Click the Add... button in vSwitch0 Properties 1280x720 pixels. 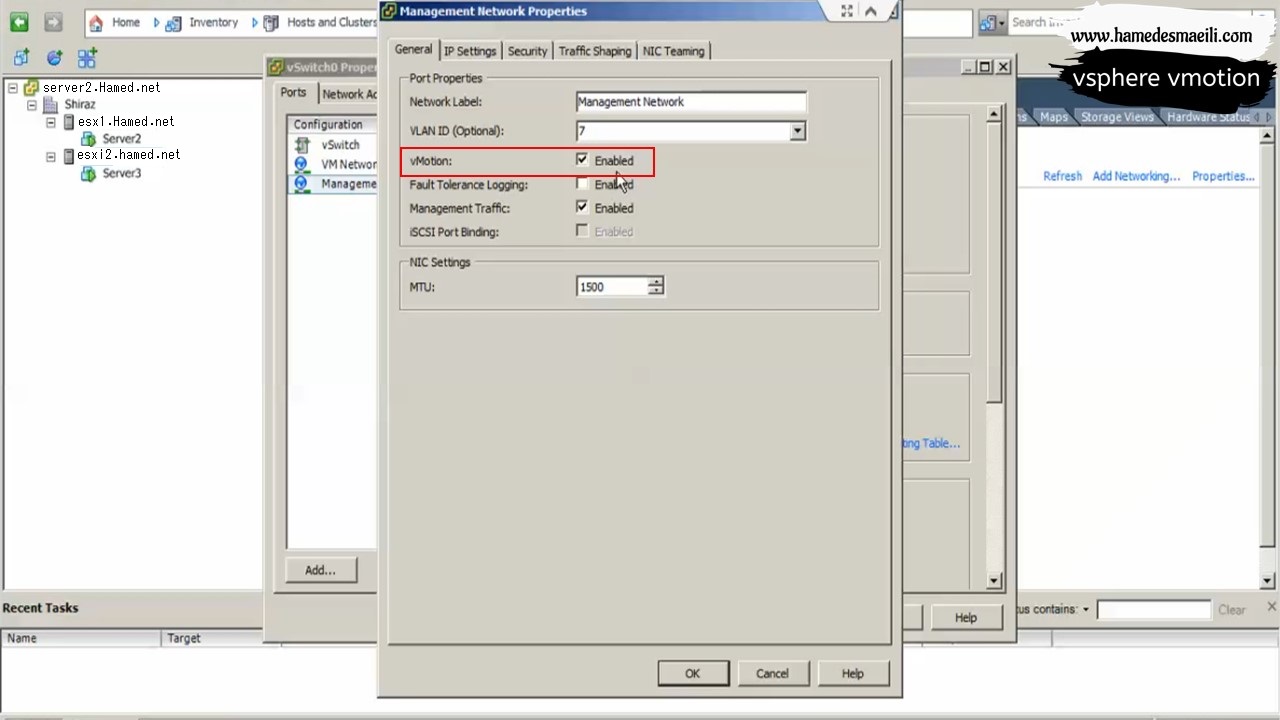(x=320, y=570)
